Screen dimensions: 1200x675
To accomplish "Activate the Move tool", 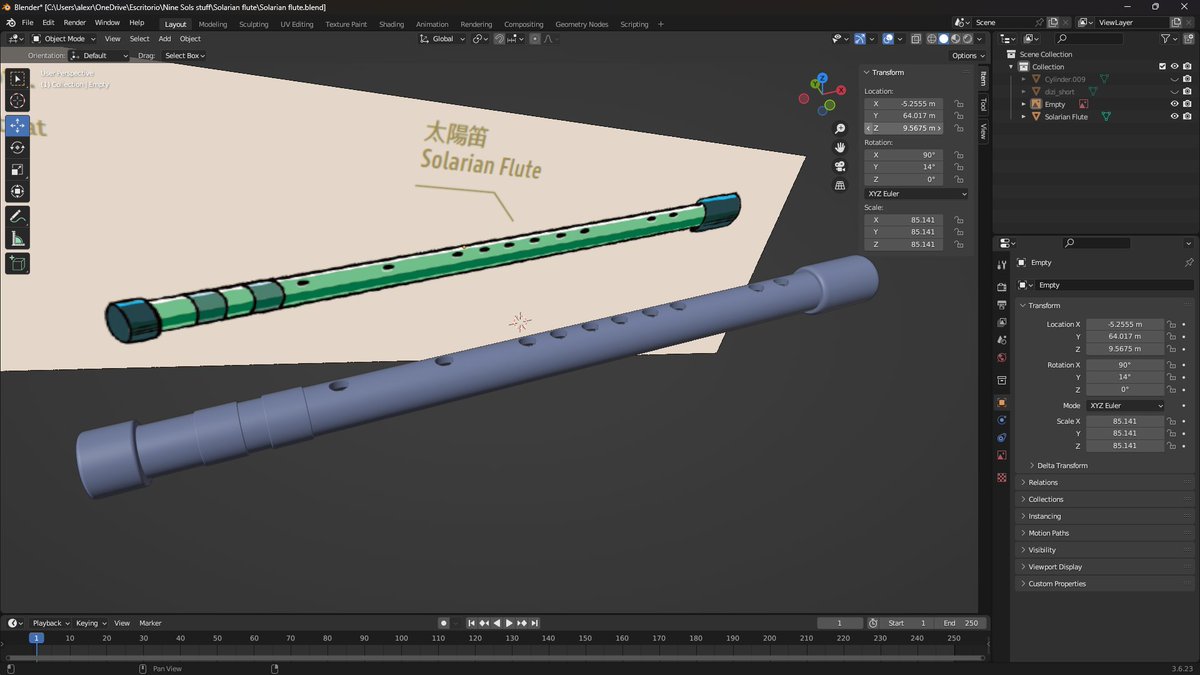I will [18, 126].
